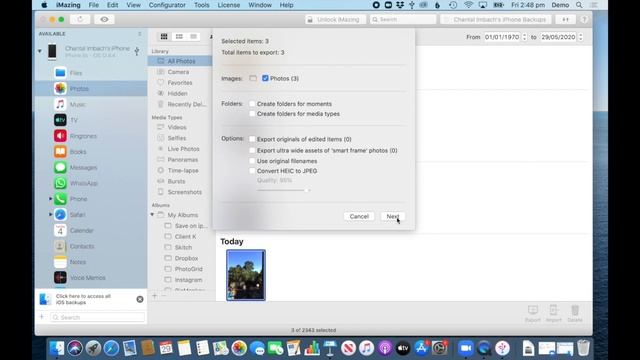Click the toolbar Search field
This screenshot has width=640, height=360.
pos(403,19)
